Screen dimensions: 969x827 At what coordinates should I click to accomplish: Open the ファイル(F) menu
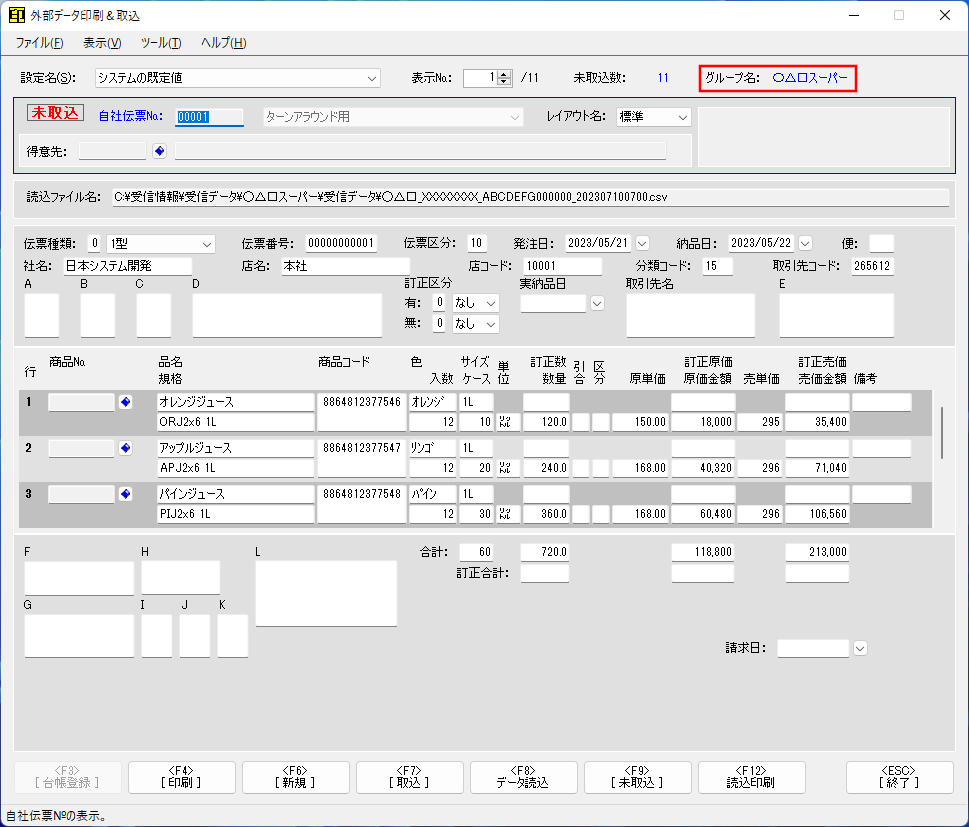tap(39, 43)
